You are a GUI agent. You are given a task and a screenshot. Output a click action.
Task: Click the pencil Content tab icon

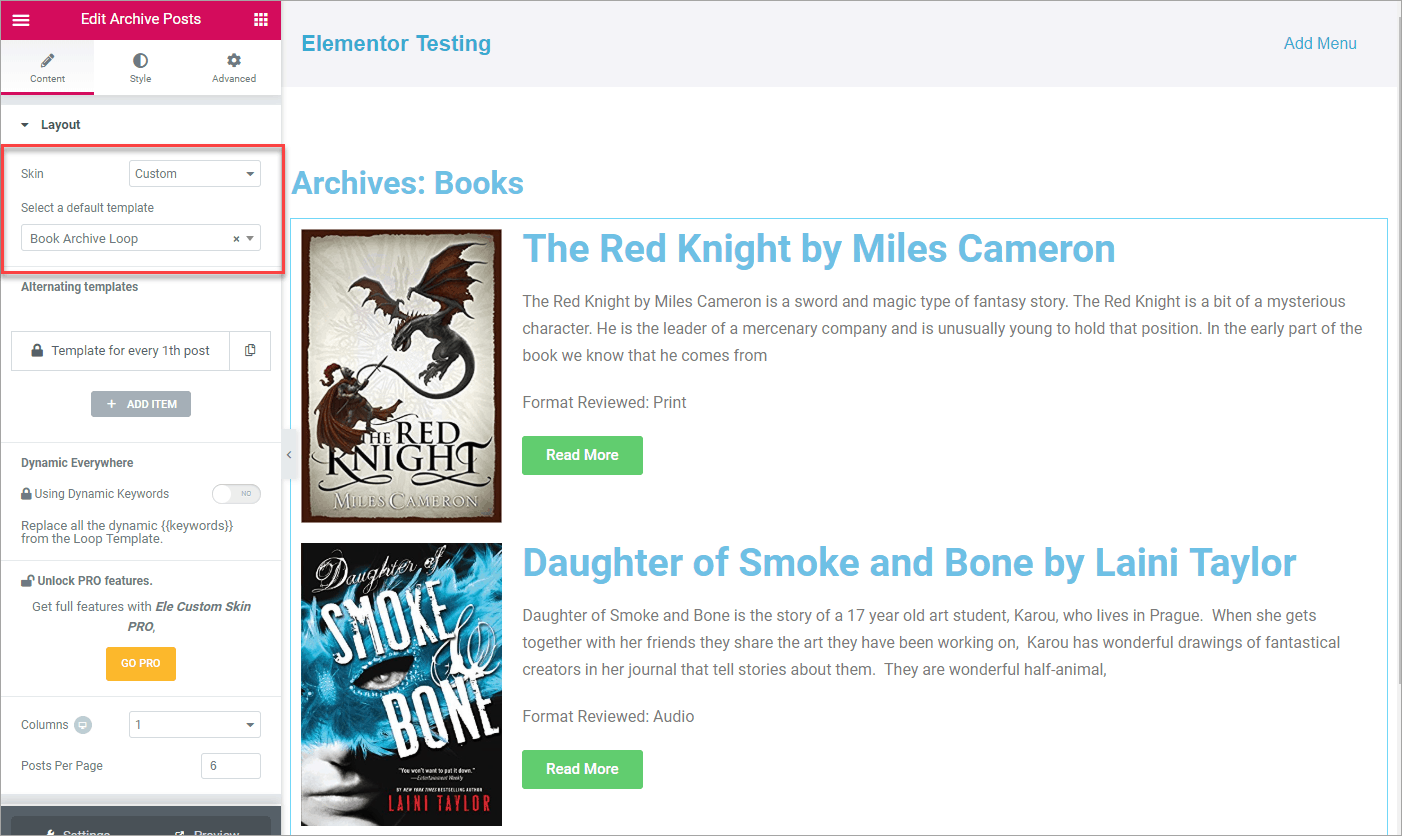point(47,61)
